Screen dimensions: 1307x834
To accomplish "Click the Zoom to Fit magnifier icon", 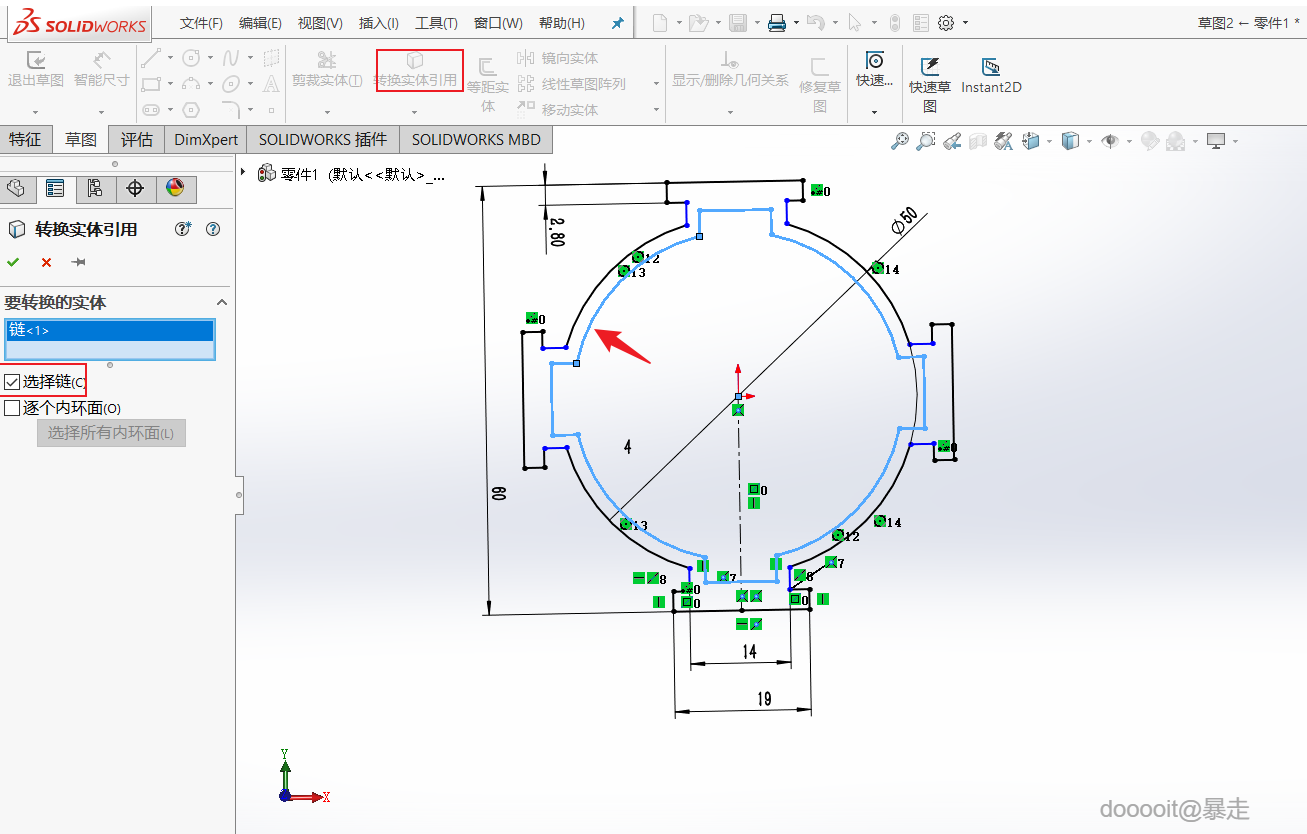I will click(900, 141).
